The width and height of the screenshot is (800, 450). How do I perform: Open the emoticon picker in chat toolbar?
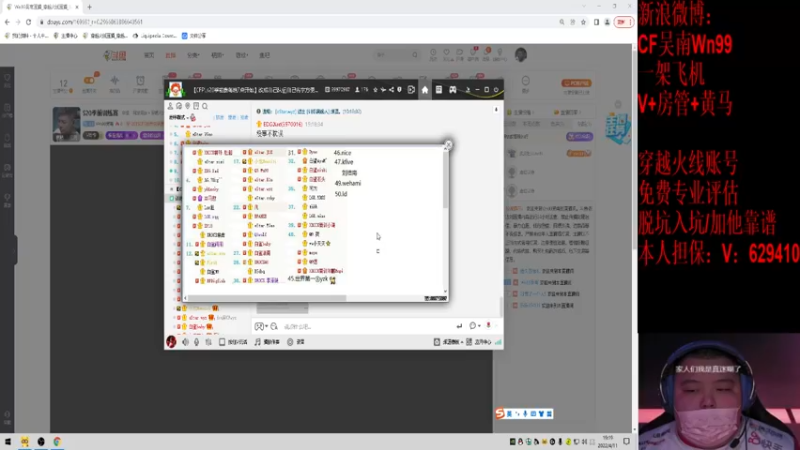pyautogui.click(x=259, y=327)
